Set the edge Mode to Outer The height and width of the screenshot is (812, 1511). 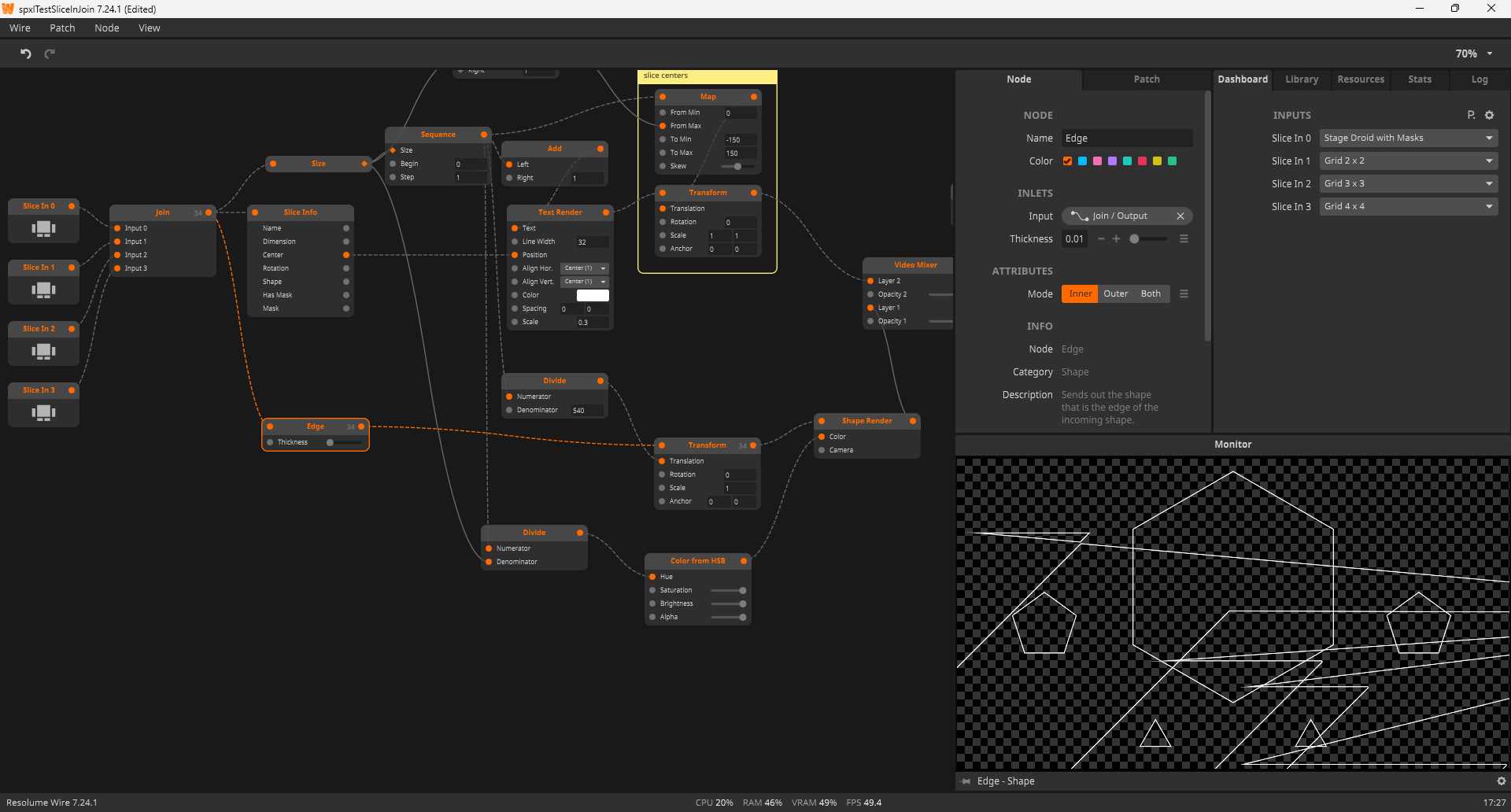click(1115, 294)
